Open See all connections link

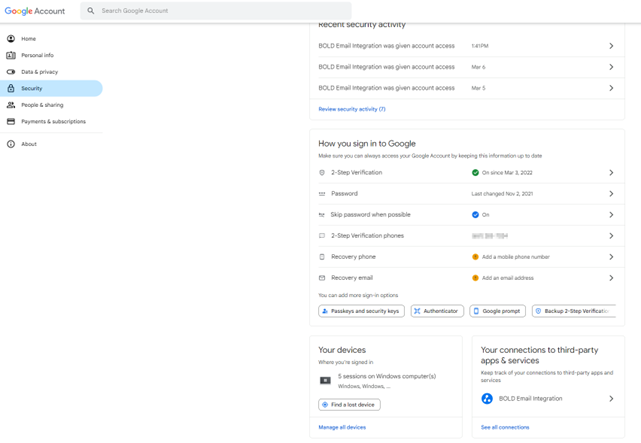[505, 427]
